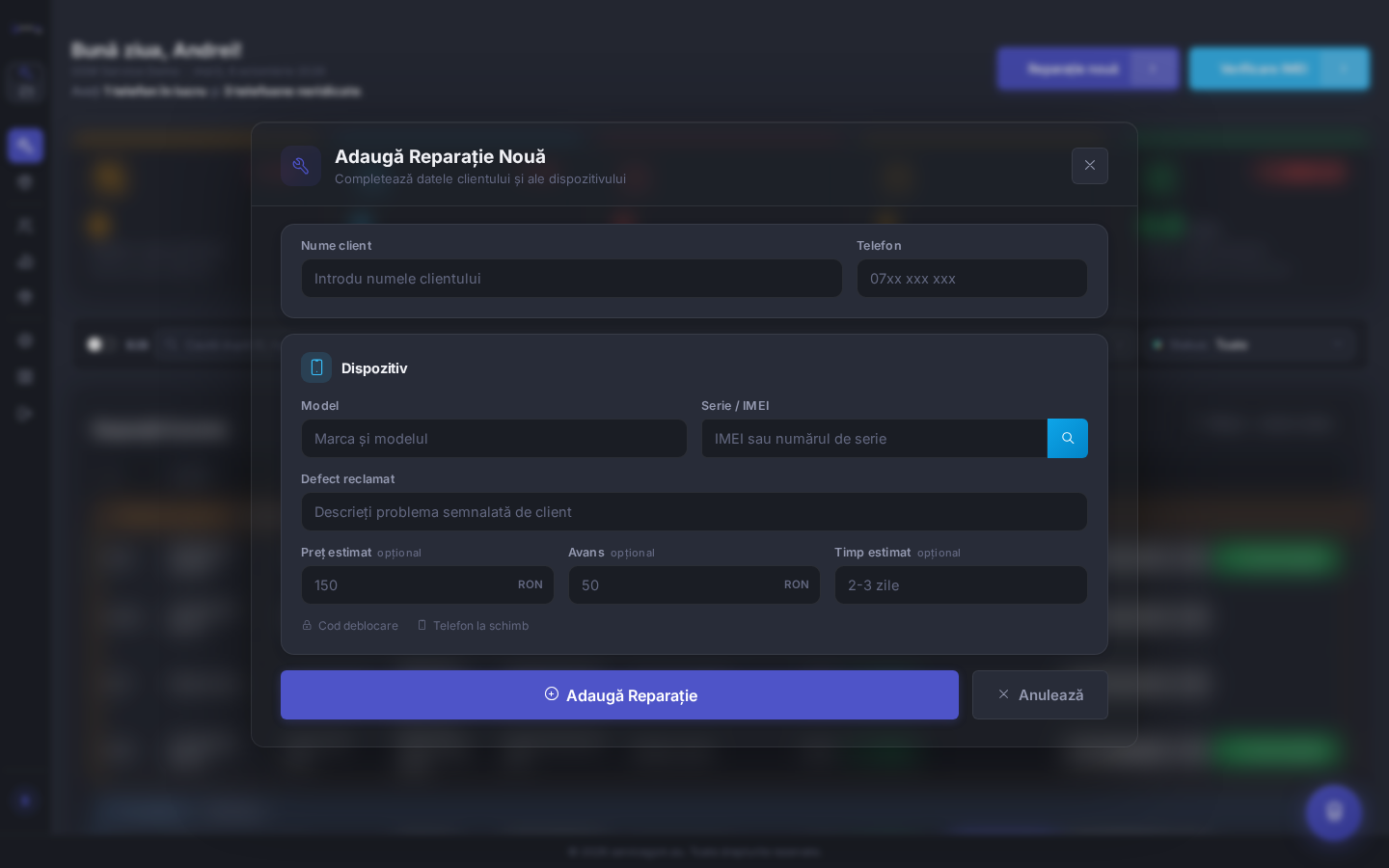Click the floating chat button behind the dialog
The width and height of the screenshot is (1389, 868).
[1334, 812]
